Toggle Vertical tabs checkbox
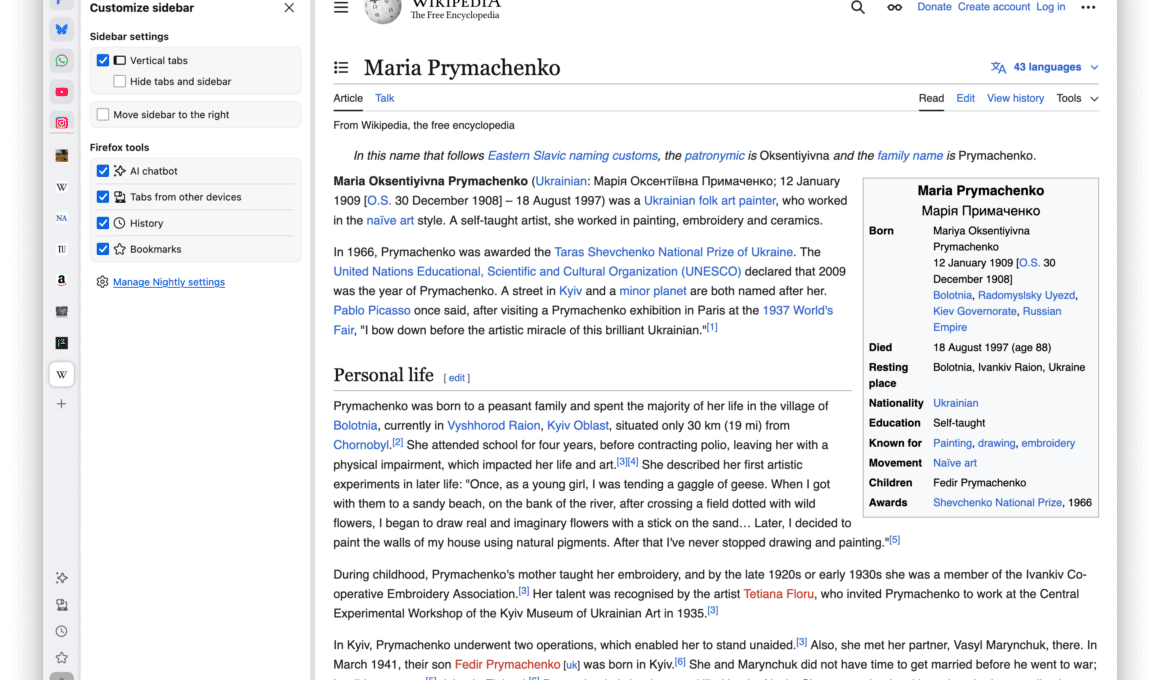Viewport: 1160px width, 680px height. coord(103,61)
